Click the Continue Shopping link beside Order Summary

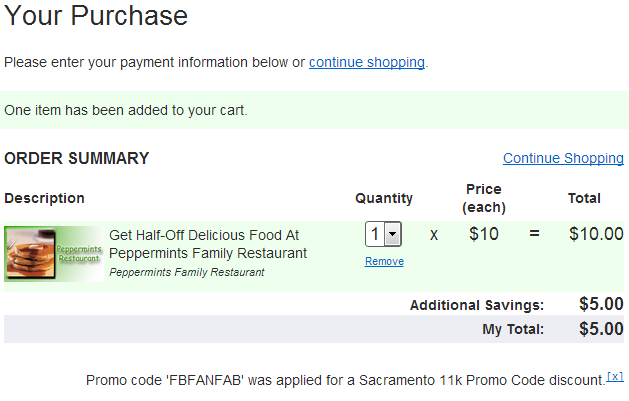563,158
